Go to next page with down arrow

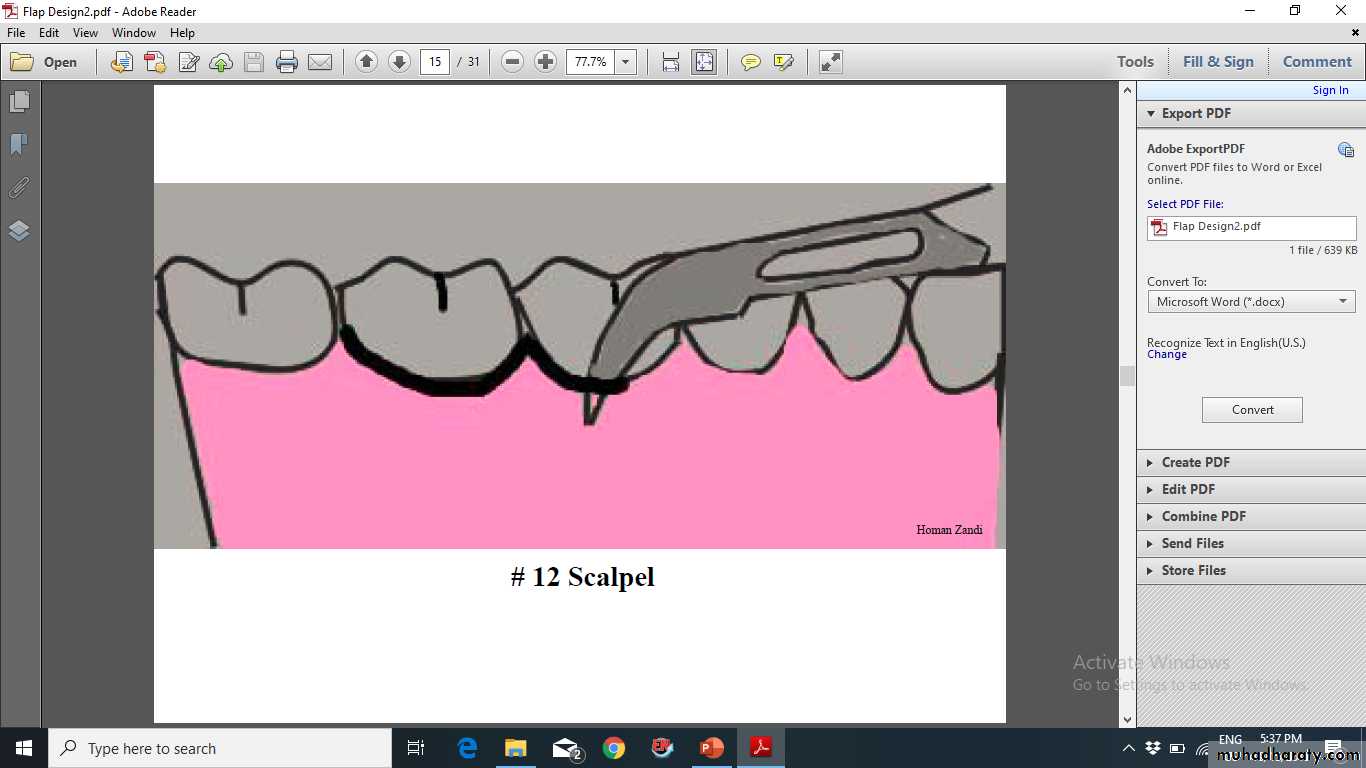(x=399, y=62)
